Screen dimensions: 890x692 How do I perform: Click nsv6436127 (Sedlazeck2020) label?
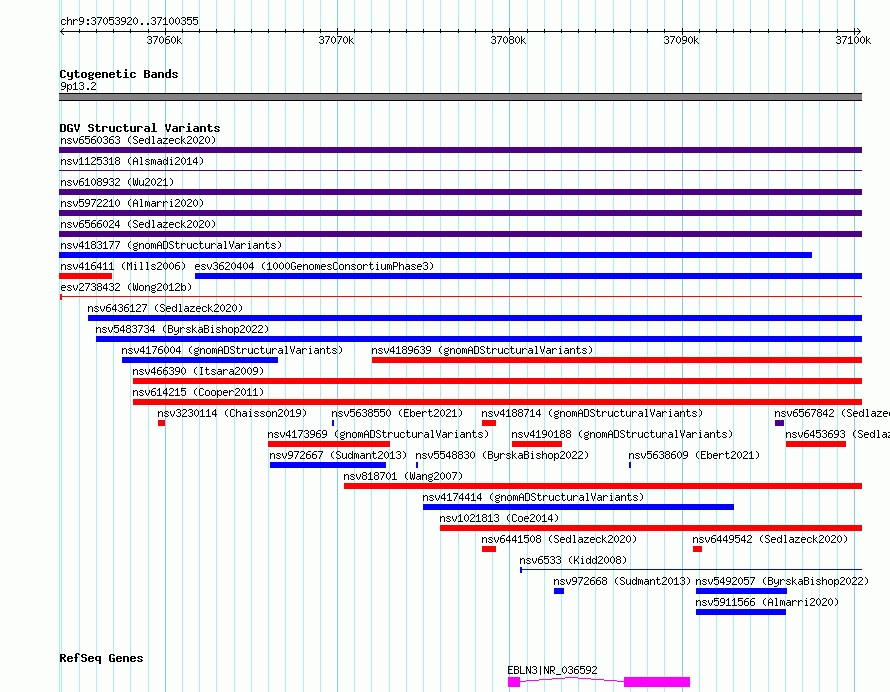coord(165,308)
